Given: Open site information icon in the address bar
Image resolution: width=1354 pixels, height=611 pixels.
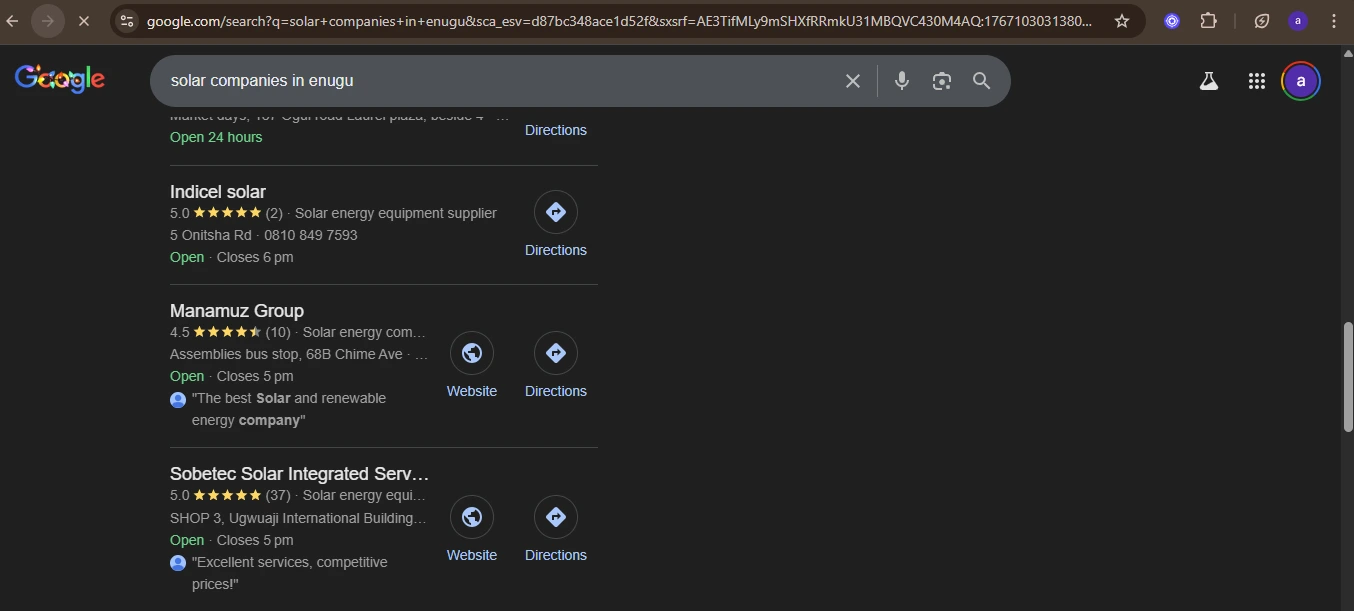Looking at the screenshot, I should pos(126,20).
